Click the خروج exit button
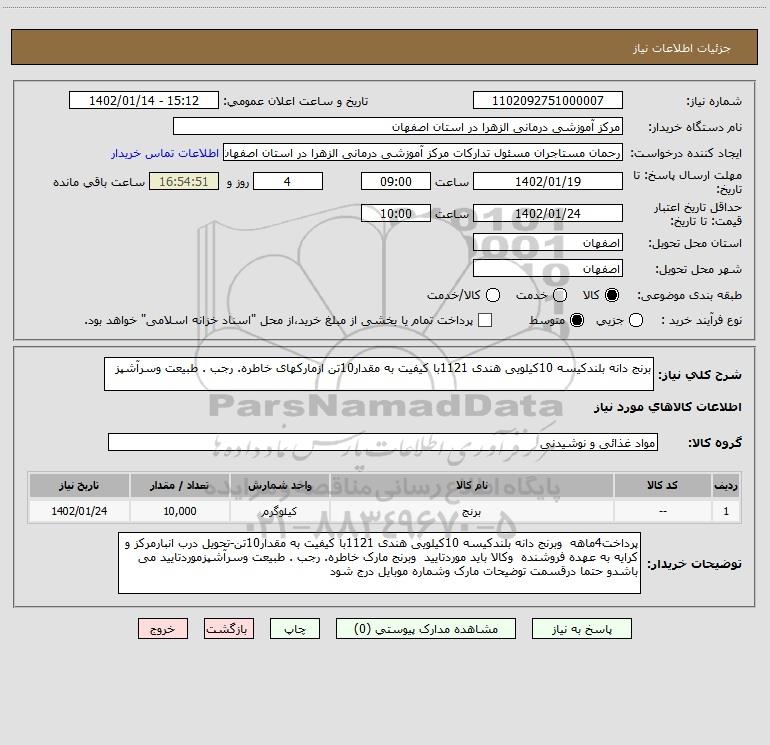Screen dimensions: 770x745 click(163, 629)
